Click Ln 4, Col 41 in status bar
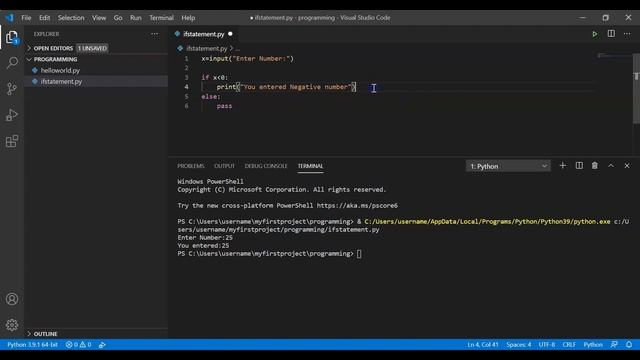This screenshot has height=360, width=640. (x=482, y=344)
